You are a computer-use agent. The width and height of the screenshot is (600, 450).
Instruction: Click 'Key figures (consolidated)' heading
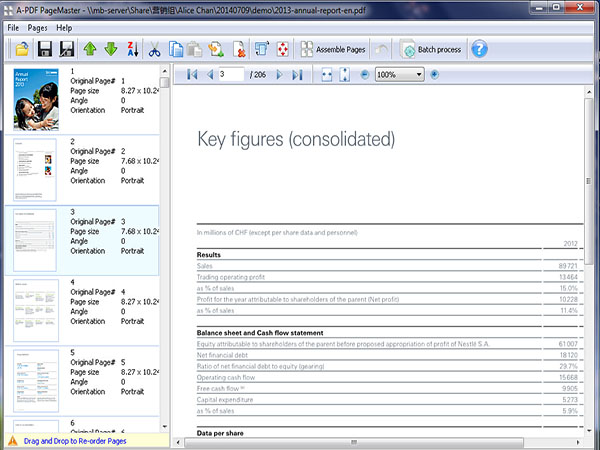[296, 139]
